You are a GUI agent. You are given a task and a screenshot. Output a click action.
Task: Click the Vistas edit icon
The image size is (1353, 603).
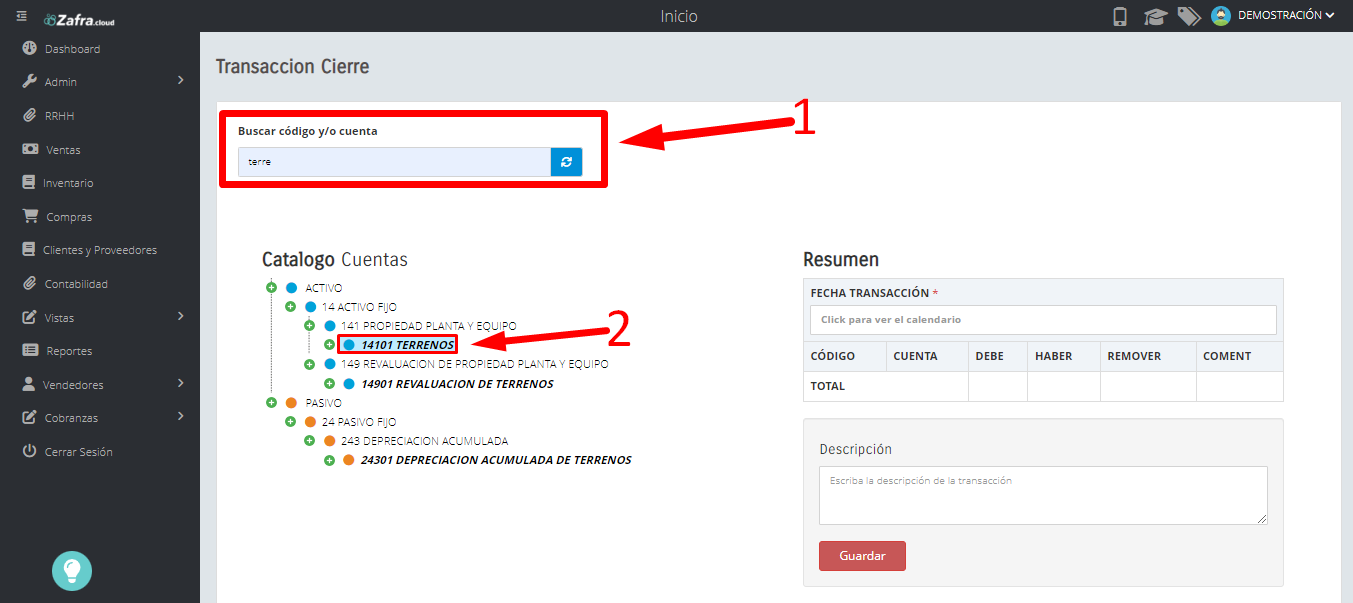[x=30, y=317]
